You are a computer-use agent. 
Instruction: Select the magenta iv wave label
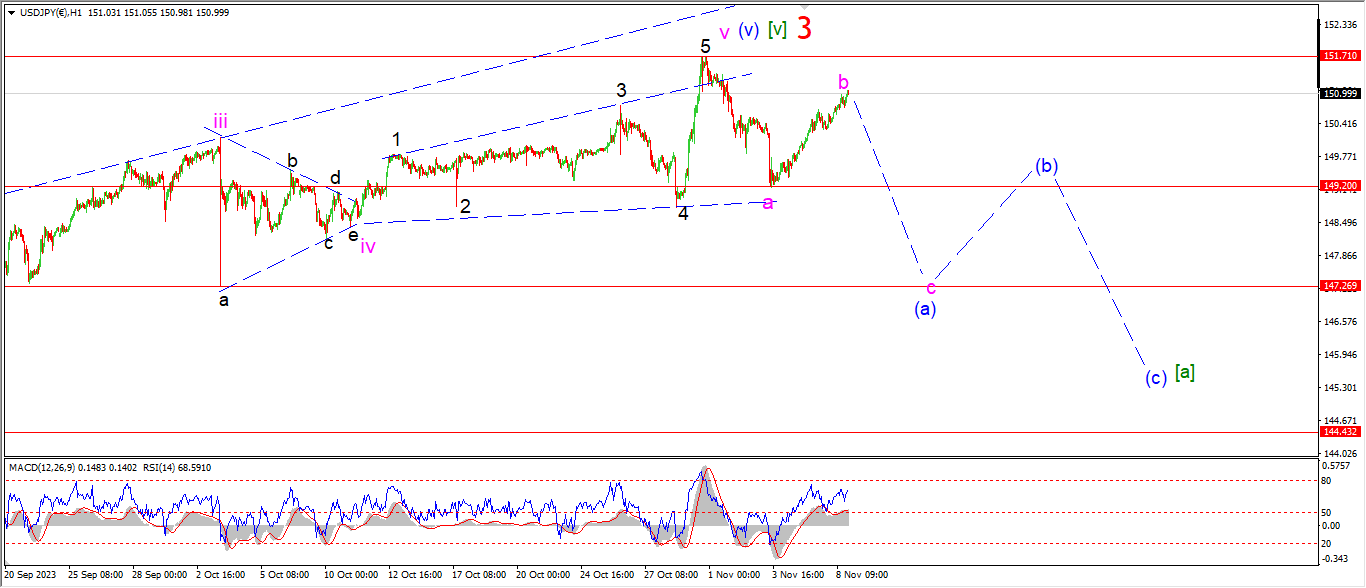368,247
